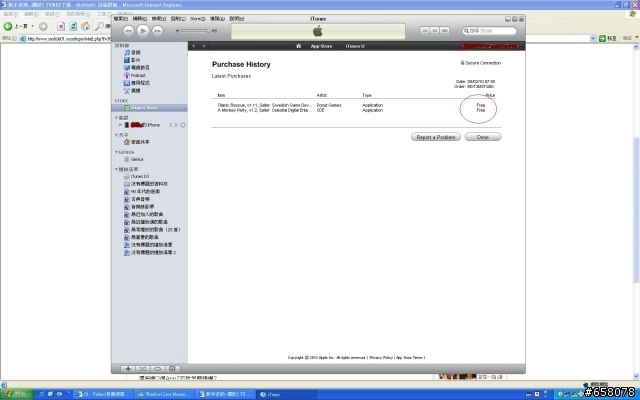This screenshot has width=640, height=400.
Task: Collapse the Shared section
Action: point(116,135)
